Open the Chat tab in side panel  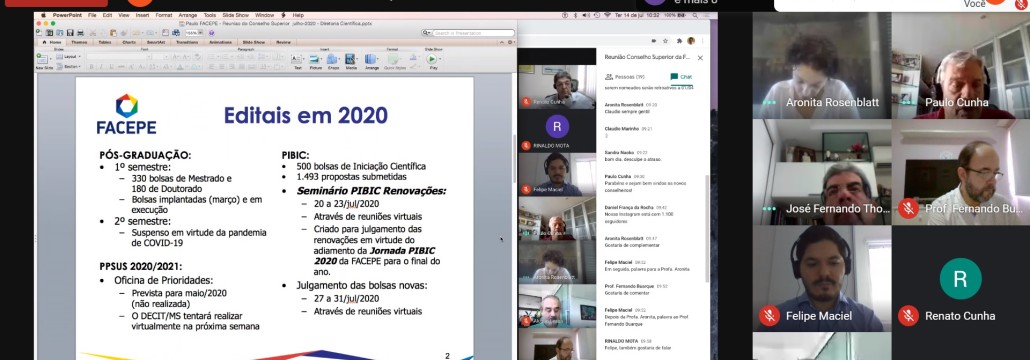click(x=681, y=77)
